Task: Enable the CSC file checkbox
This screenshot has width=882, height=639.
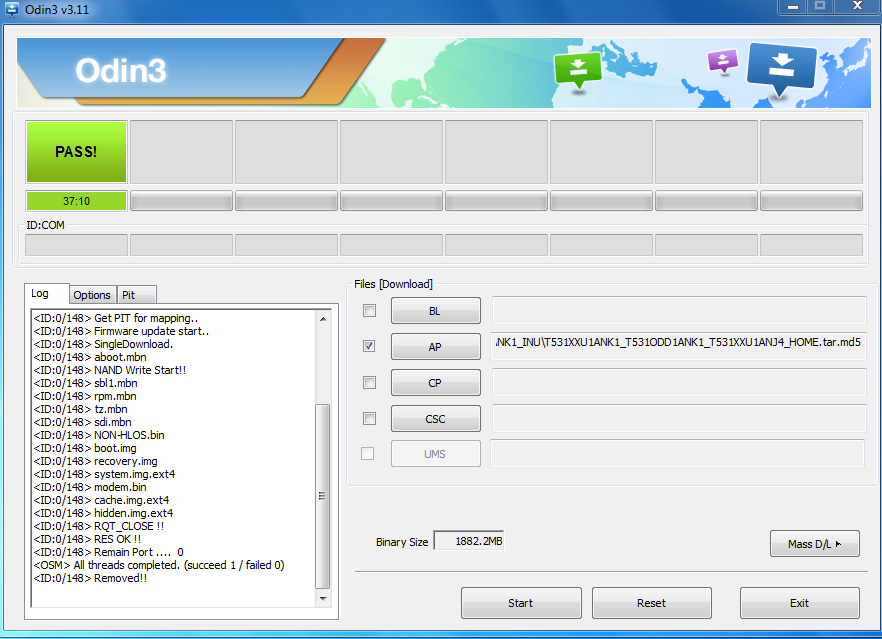Action: point(370,418)
